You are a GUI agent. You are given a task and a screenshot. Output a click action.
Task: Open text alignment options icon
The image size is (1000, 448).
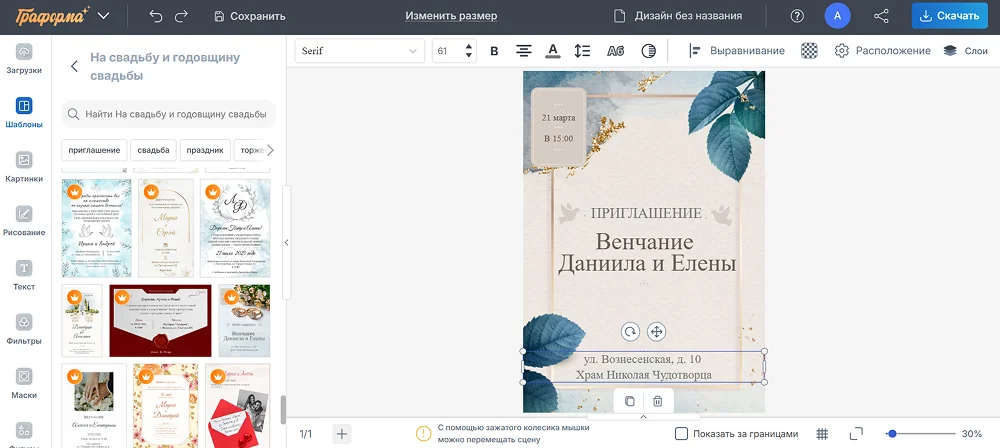coord(523,51)
